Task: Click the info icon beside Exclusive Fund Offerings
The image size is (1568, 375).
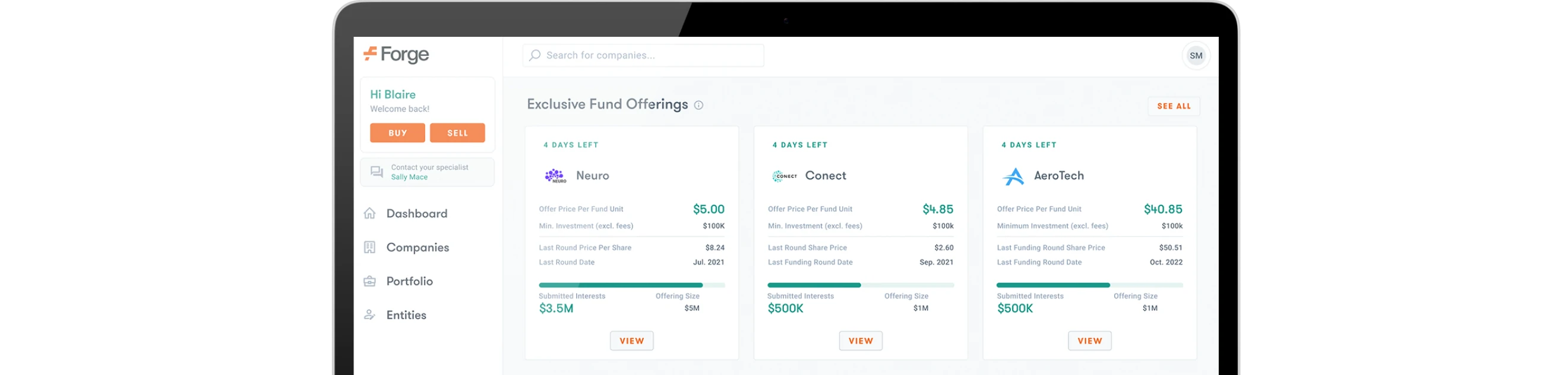Action: (x=699, y=105)
